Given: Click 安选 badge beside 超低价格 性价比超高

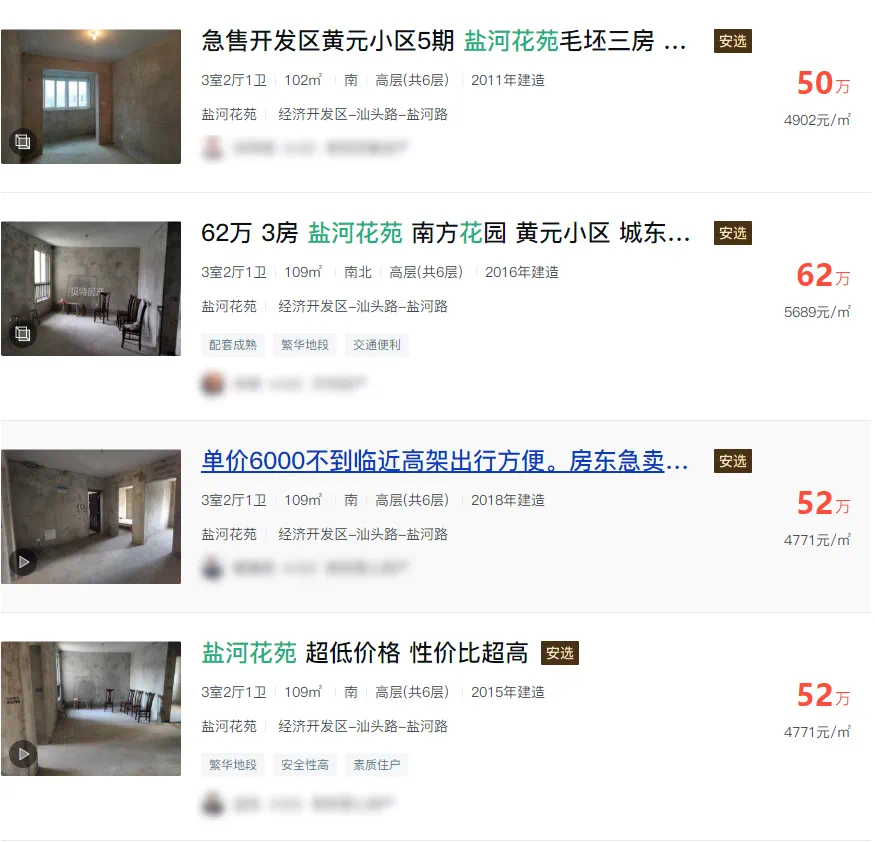Looking at the screenshot, I should 560,653.
